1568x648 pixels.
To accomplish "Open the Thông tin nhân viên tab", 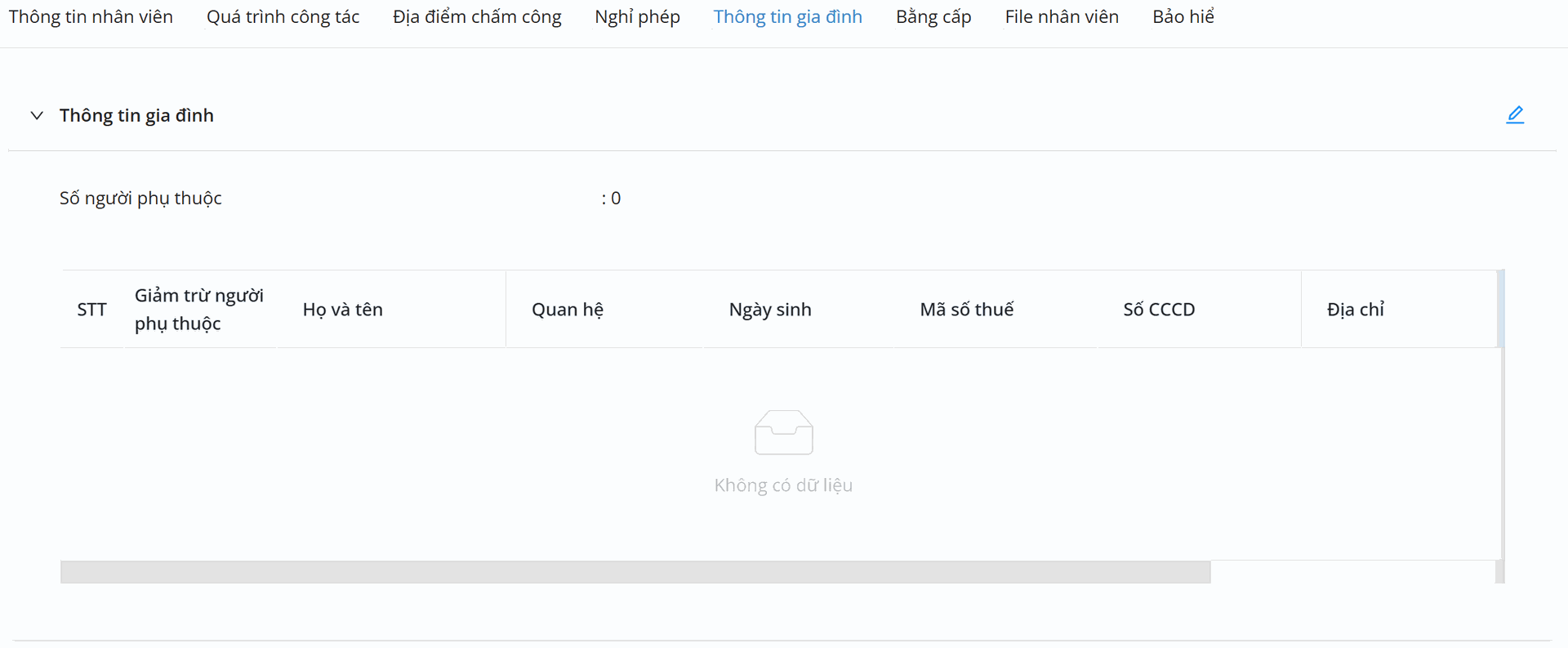I will pos(91,17).
